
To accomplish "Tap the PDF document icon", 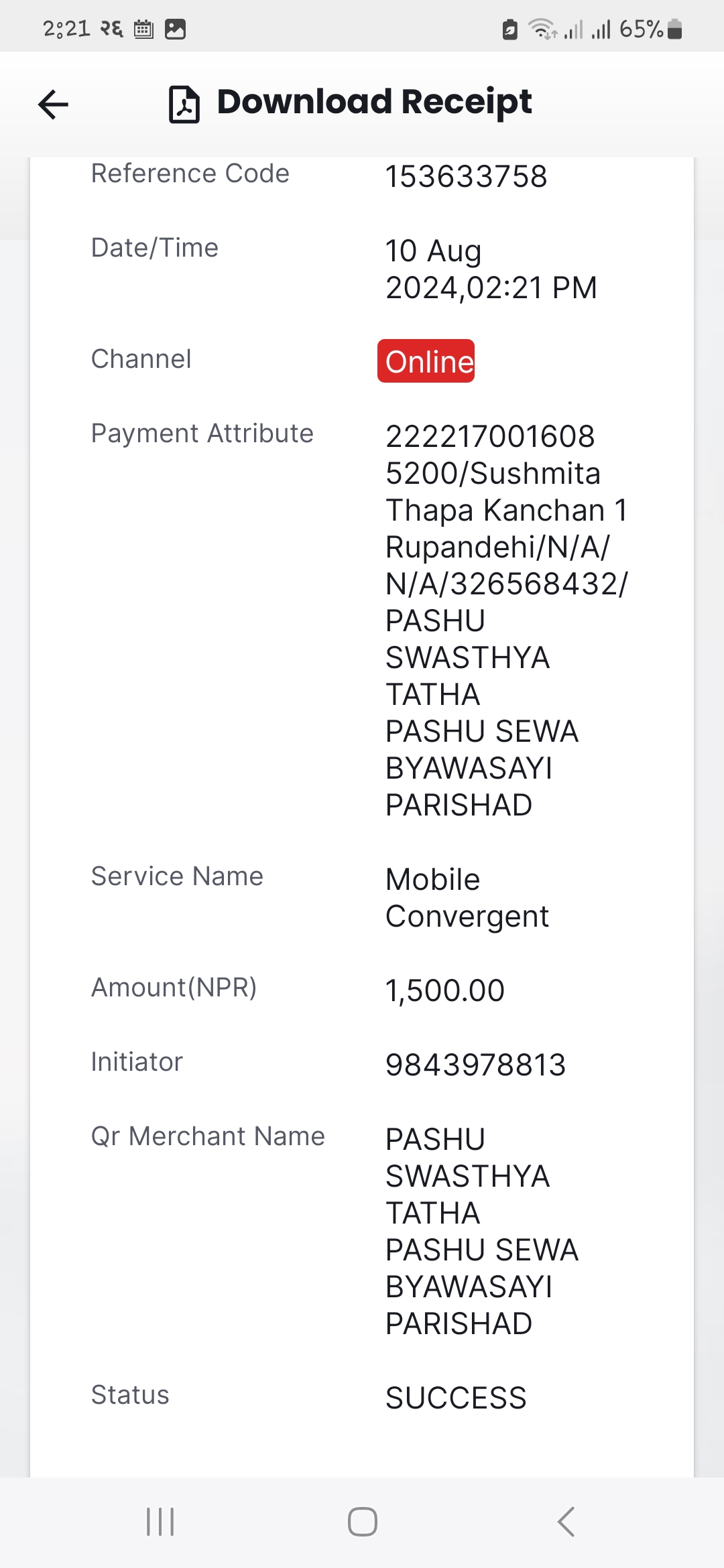I will click(184, 105).
